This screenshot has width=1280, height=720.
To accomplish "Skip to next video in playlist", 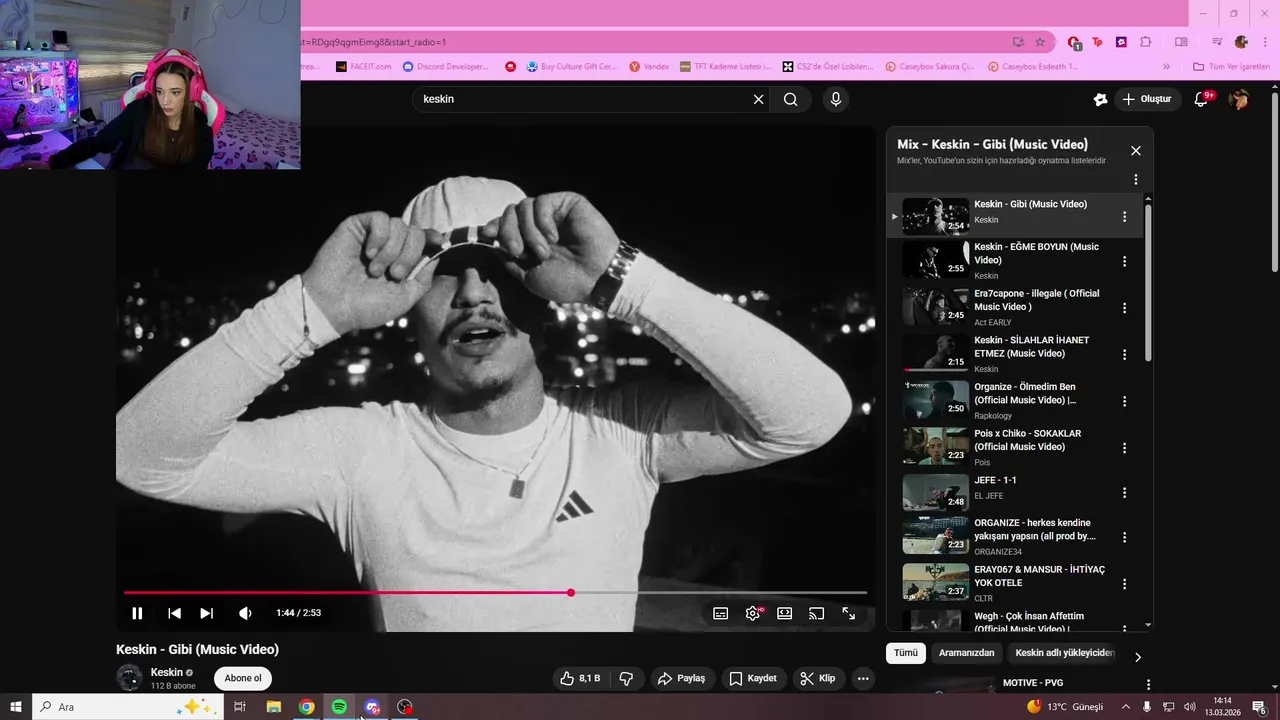I will coord(206,613).
